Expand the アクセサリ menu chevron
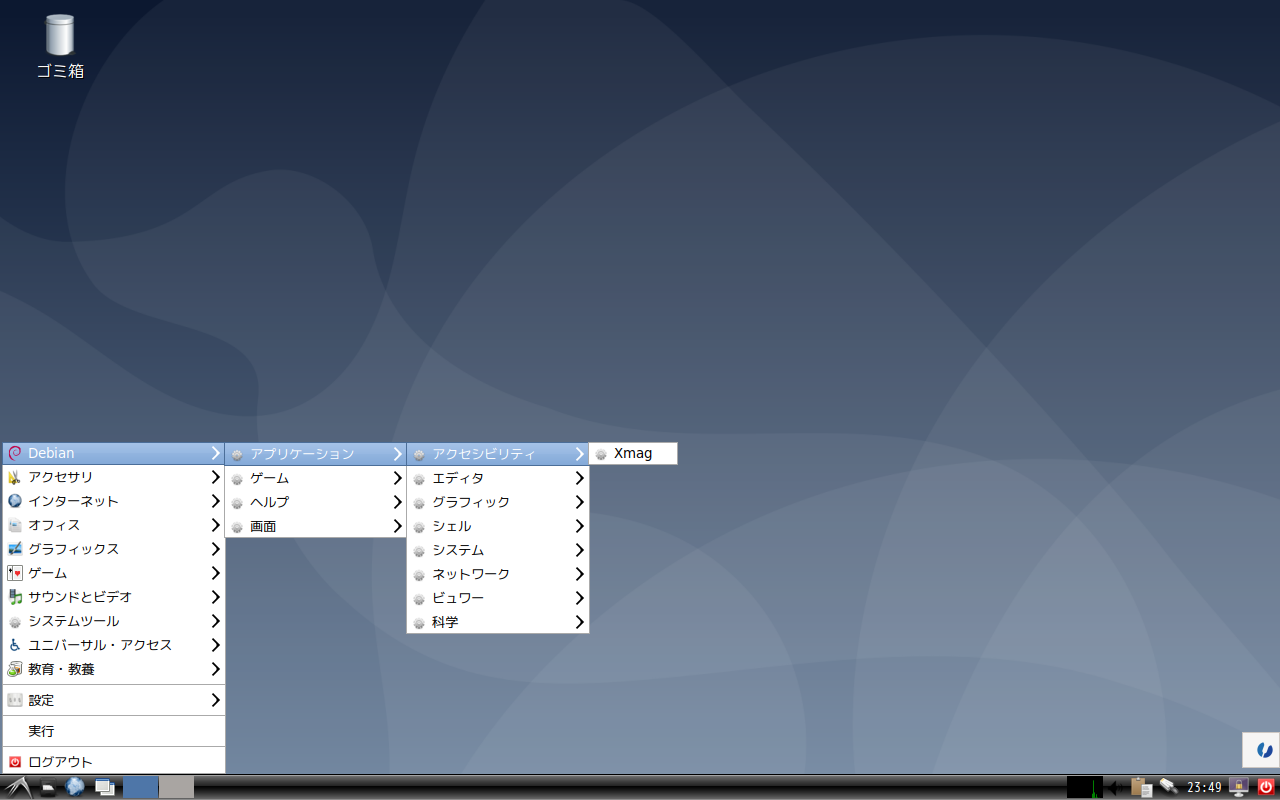 pyautogui.click(x=215, y=478)
